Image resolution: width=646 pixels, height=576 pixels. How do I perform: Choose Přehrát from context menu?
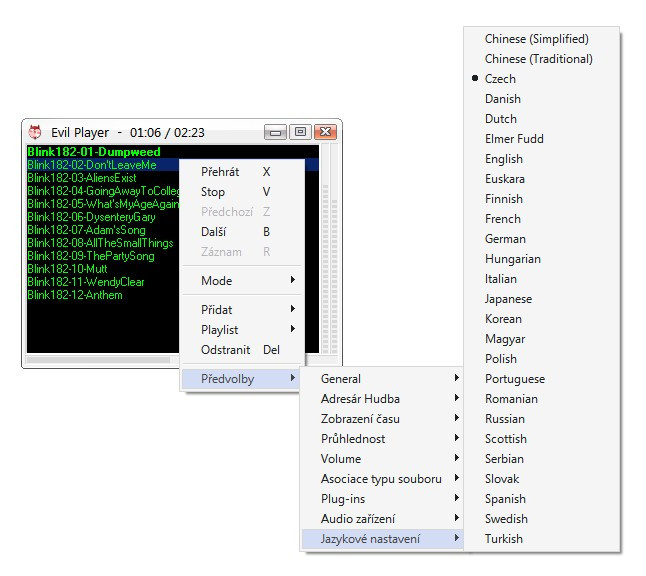click(242, 172)
